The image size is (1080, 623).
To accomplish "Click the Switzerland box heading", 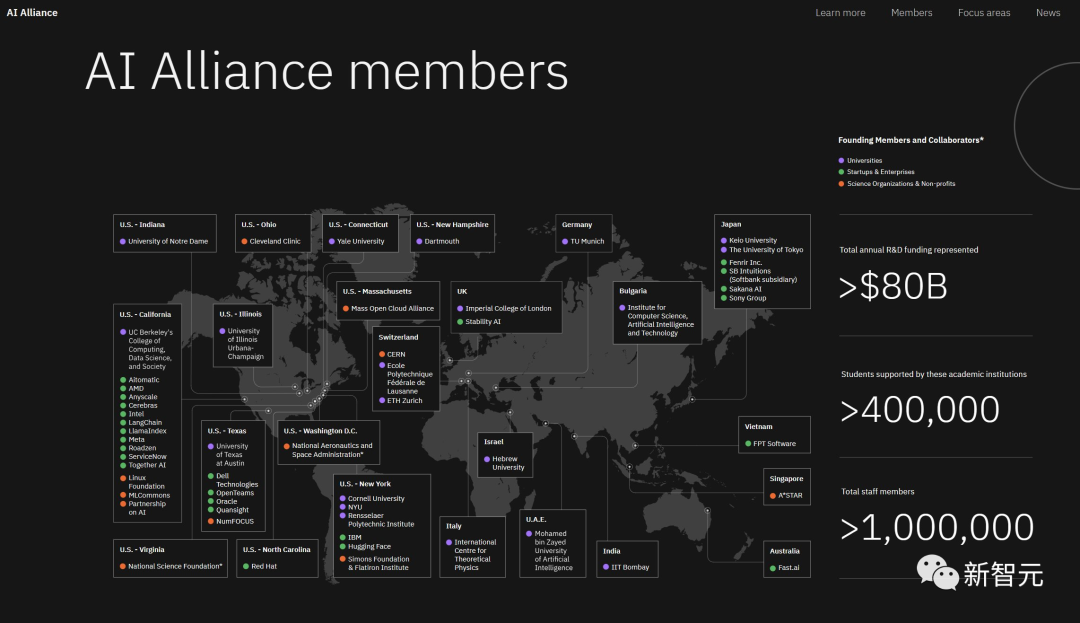I will coord(398,337).
